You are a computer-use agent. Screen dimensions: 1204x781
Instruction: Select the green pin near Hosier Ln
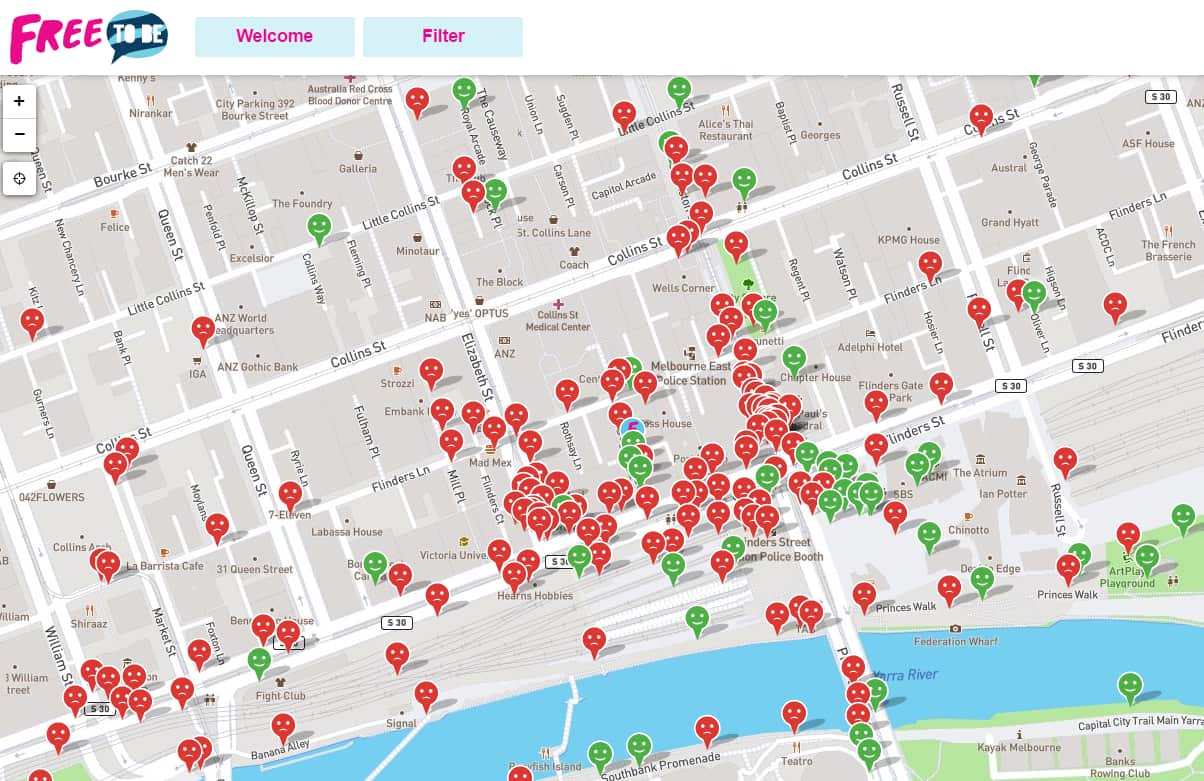click(x=1034, y=292)
